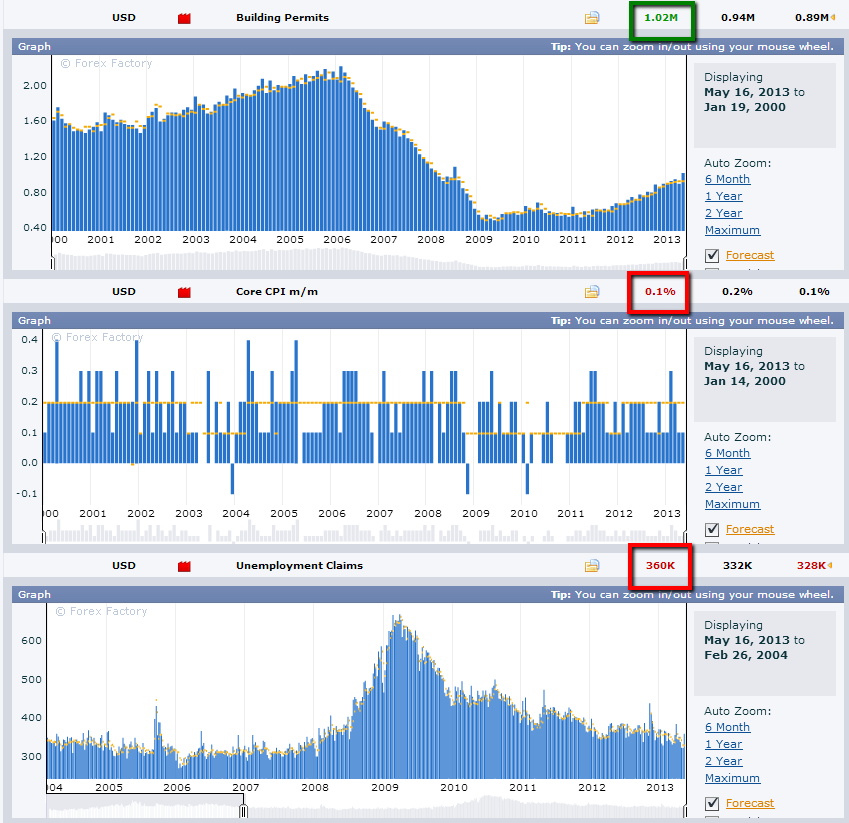This screenshot has width=849, height=823.
Task: Click the red impact icon for Core CPI m/m
Action: tap(184, 292)
